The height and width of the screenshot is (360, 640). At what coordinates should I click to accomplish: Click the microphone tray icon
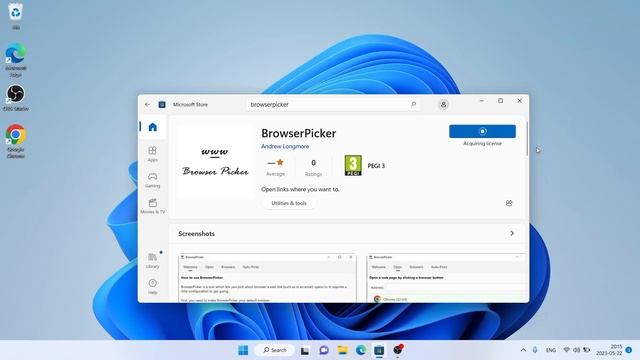coord(535,350)
